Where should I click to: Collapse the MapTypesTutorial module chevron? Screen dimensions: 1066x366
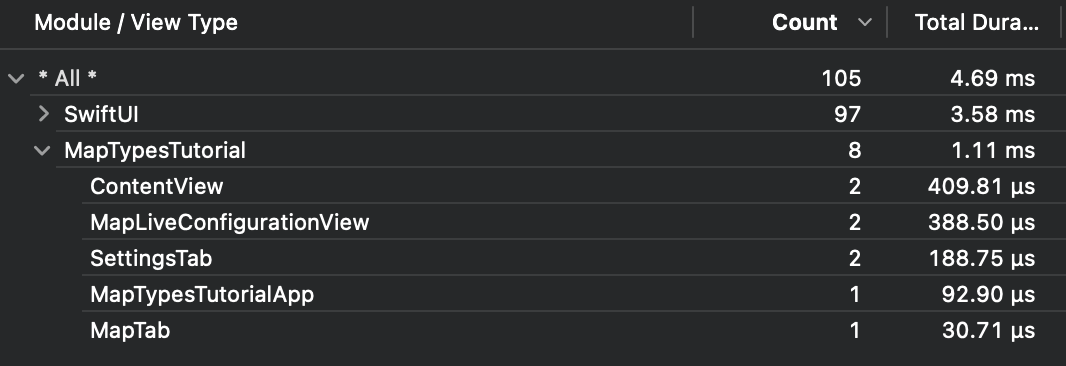42,150
